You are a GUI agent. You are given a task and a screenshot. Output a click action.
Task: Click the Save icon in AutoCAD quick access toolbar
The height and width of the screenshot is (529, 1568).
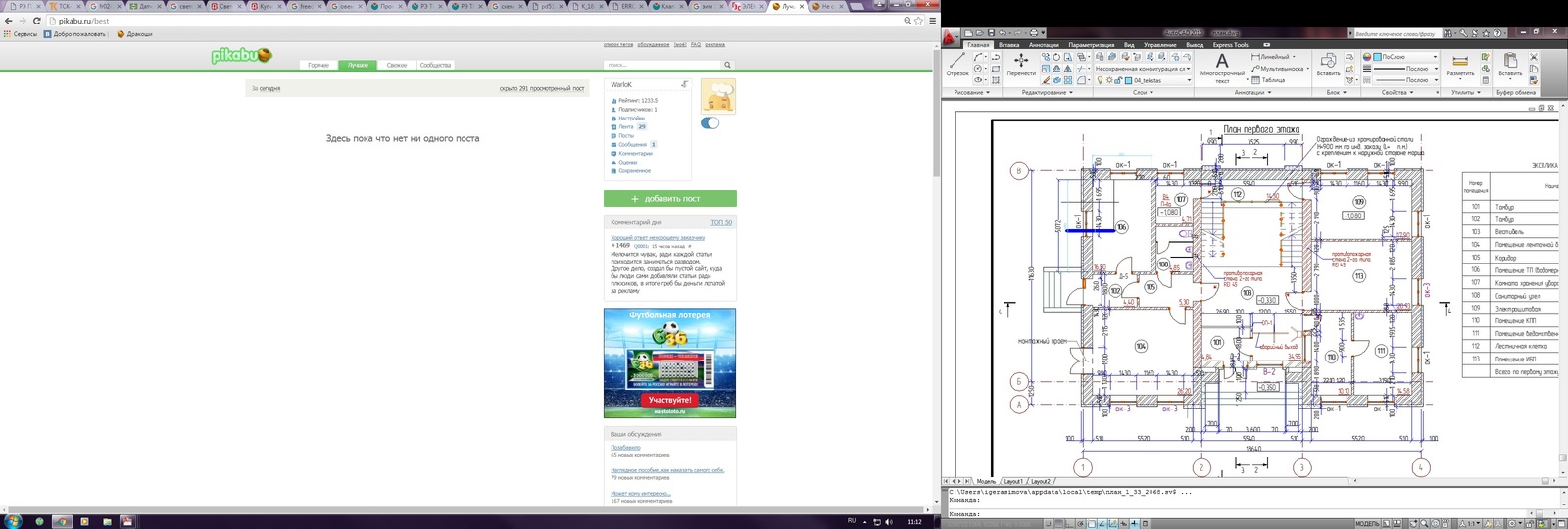(x=991, y=33)
